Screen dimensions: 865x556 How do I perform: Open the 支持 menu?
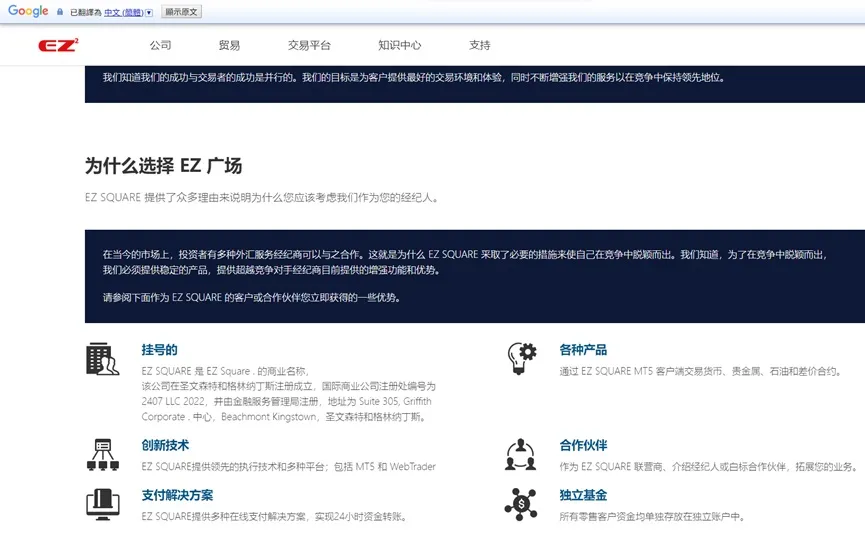coord(479,45)
